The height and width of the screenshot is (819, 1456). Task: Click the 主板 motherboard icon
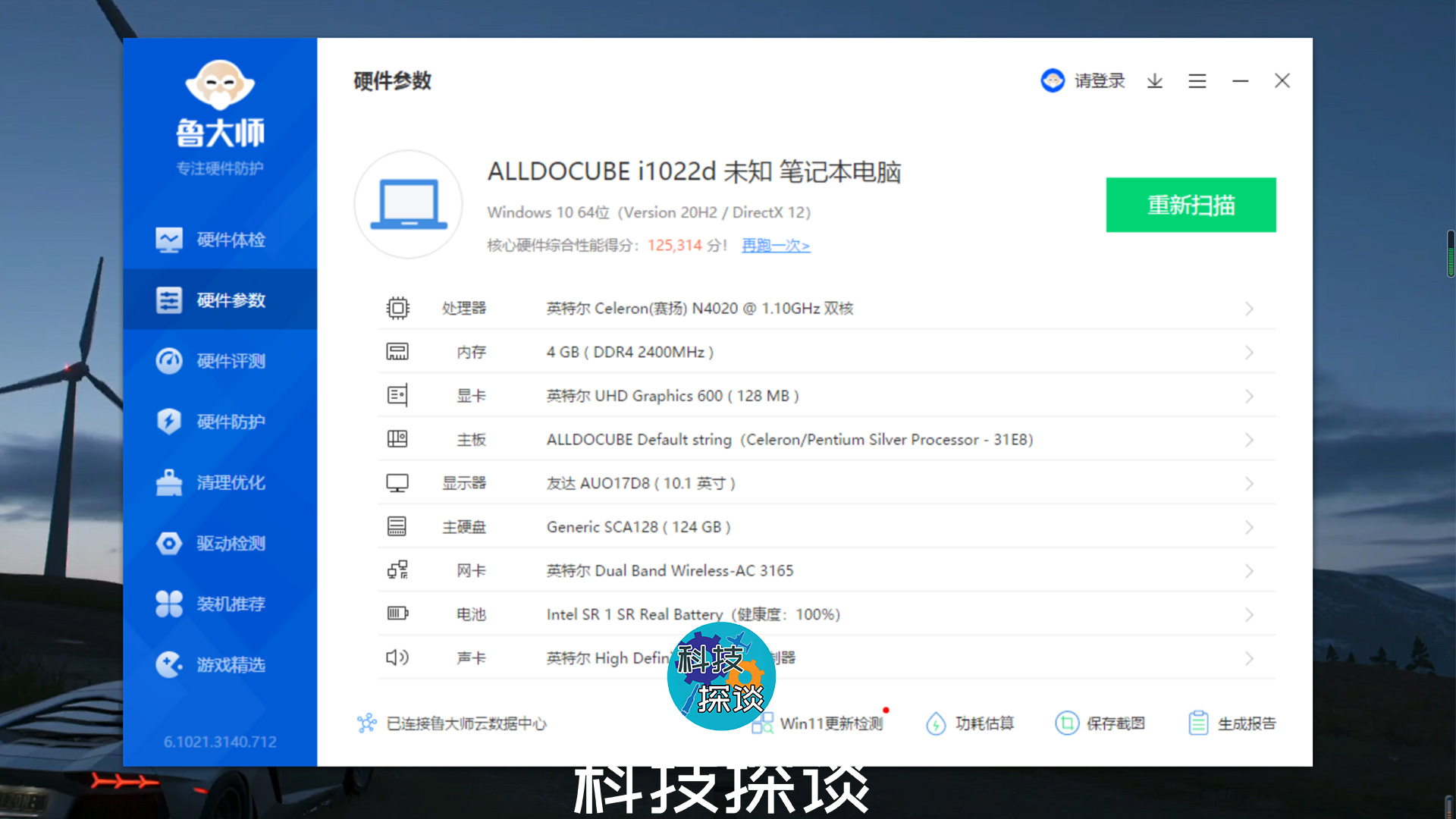[x=397, y=439]
